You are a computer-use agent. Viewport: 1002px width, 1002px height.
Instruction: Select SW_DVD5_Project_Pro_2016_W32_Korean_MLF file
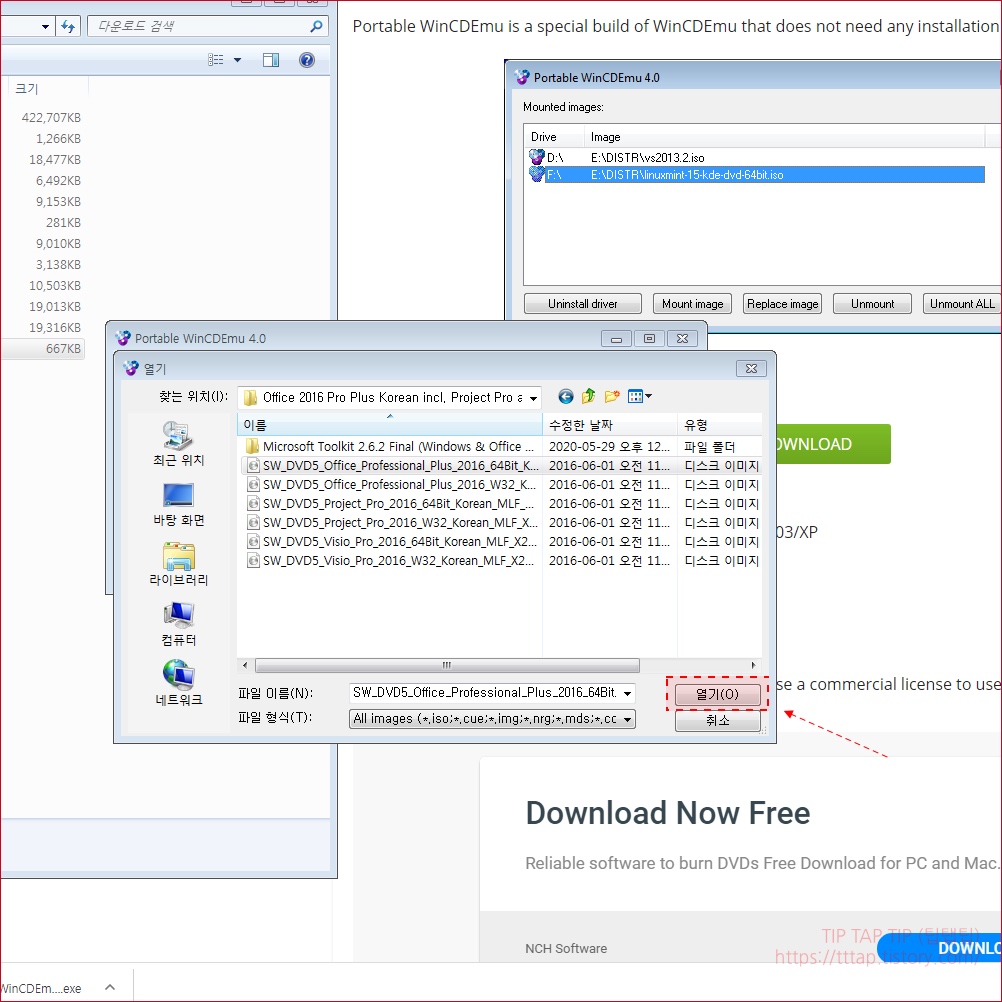pos(392,523)
